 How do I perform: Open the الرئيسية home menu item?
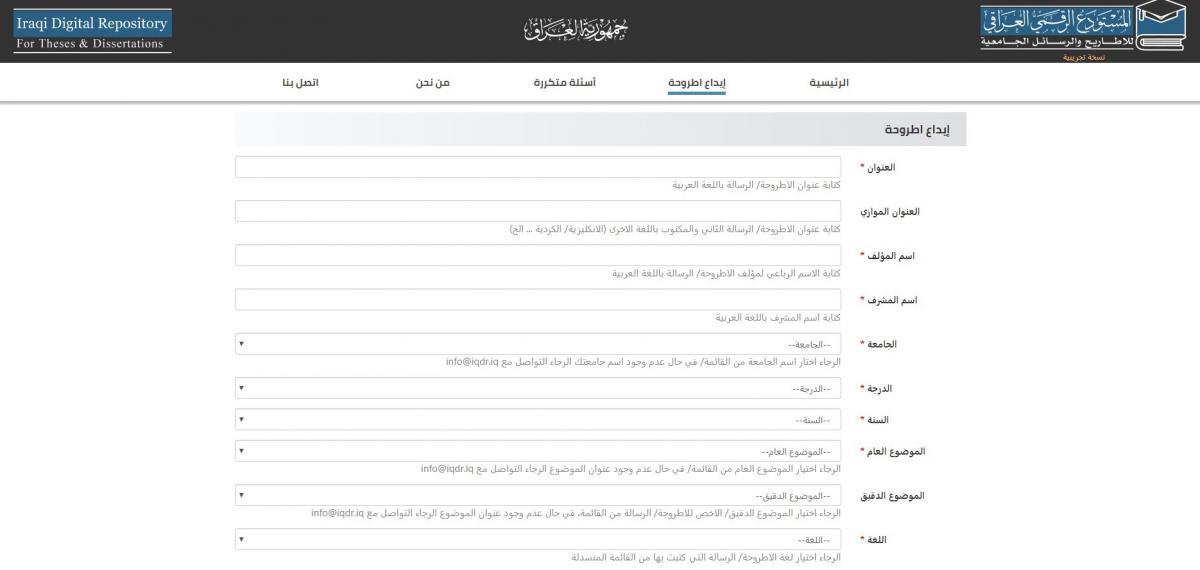(x=829, y=82)
